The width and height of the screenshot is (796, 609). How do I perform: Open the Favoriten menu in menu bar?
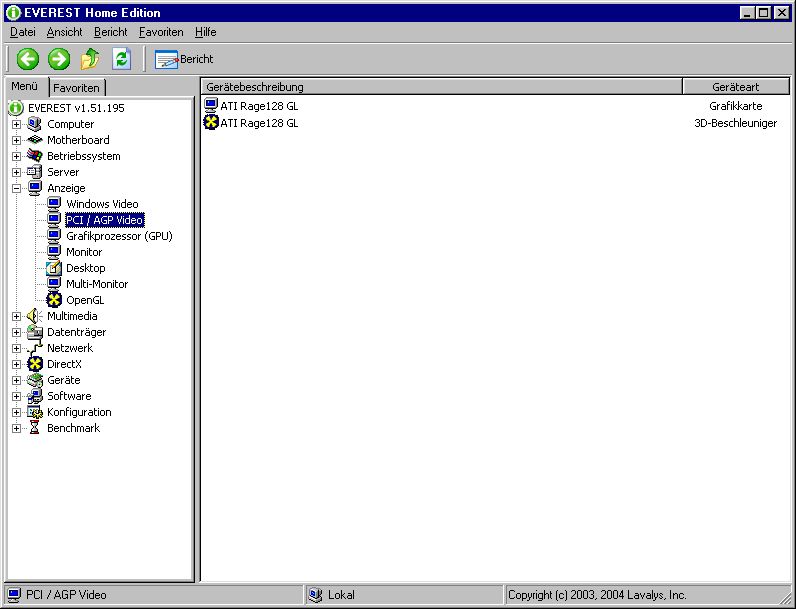click(161, 32)
